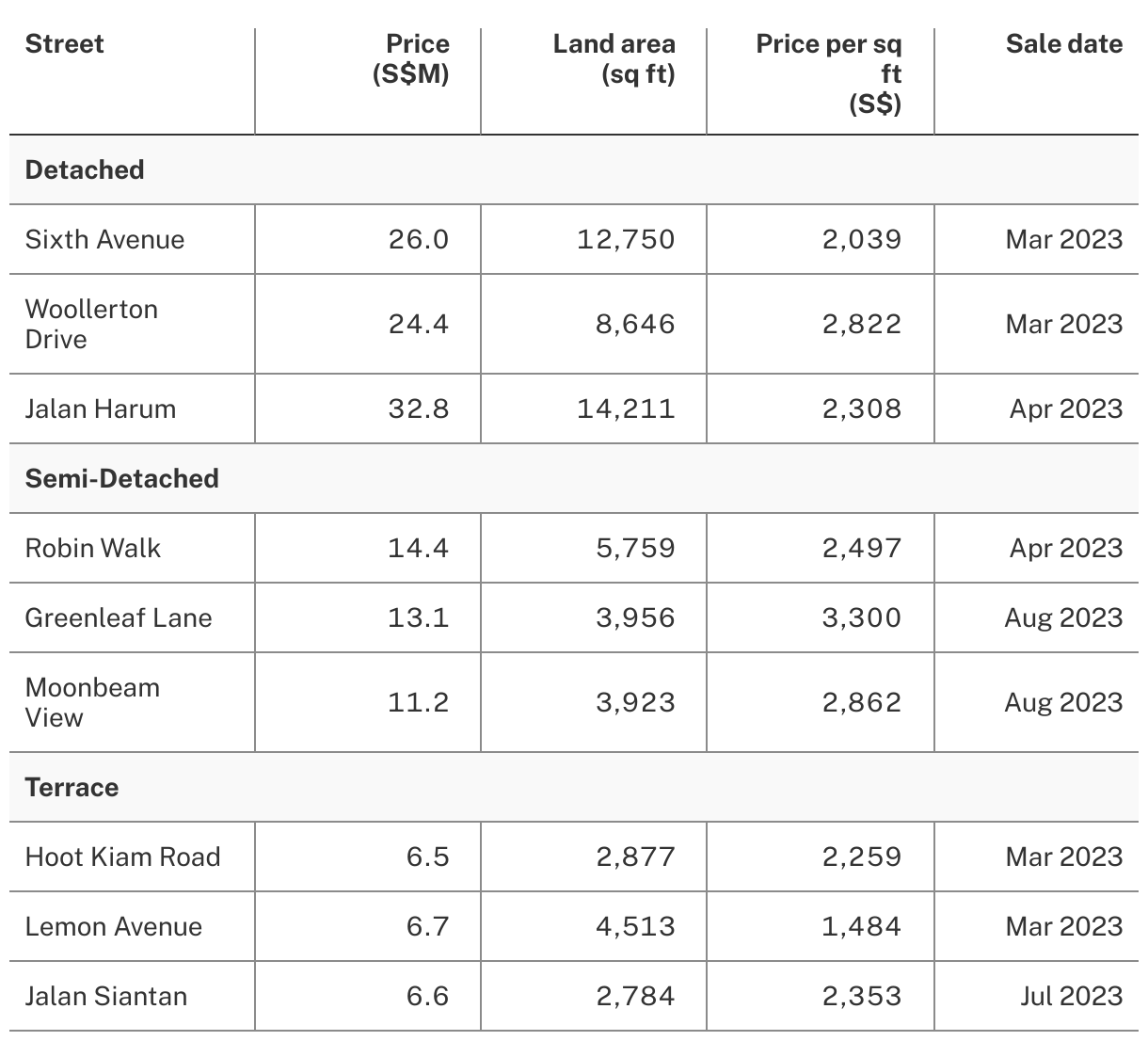Click the Lemon Avenue street cell
This screenshot has width=1148, height=1041.
click(113, 927)
